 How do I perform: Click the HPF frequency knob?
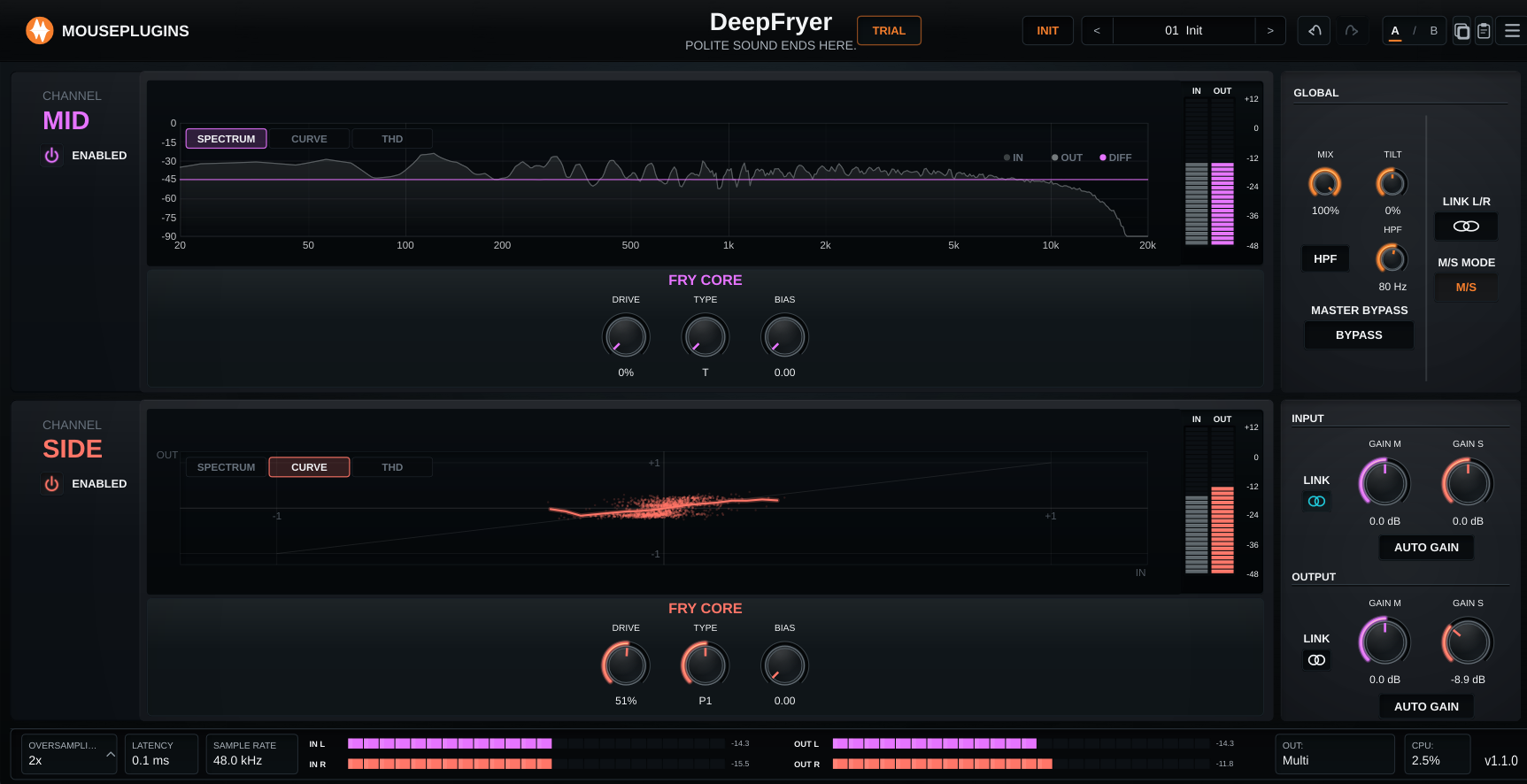point(1392,259)
